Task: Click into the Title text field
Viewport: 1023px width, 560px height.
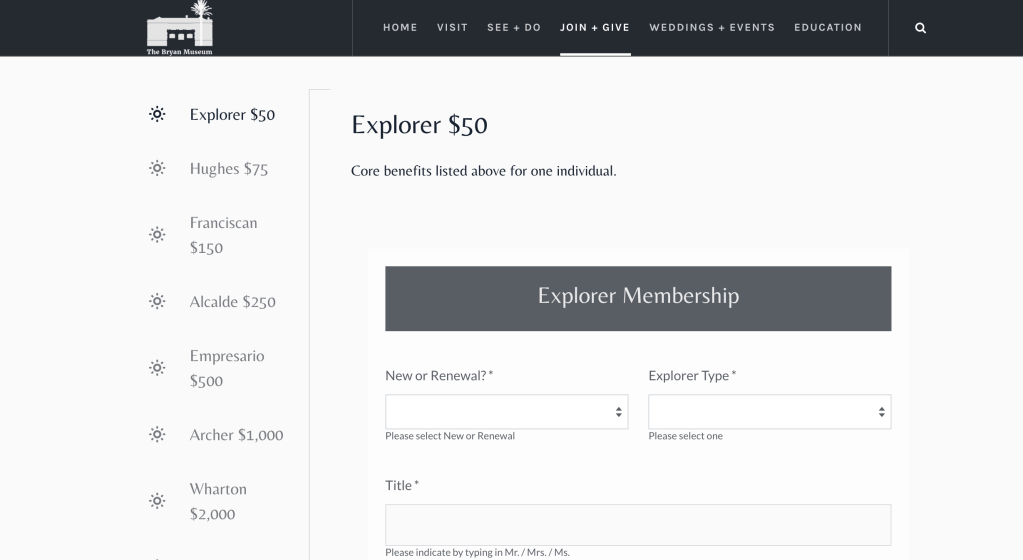Action: 638,524
